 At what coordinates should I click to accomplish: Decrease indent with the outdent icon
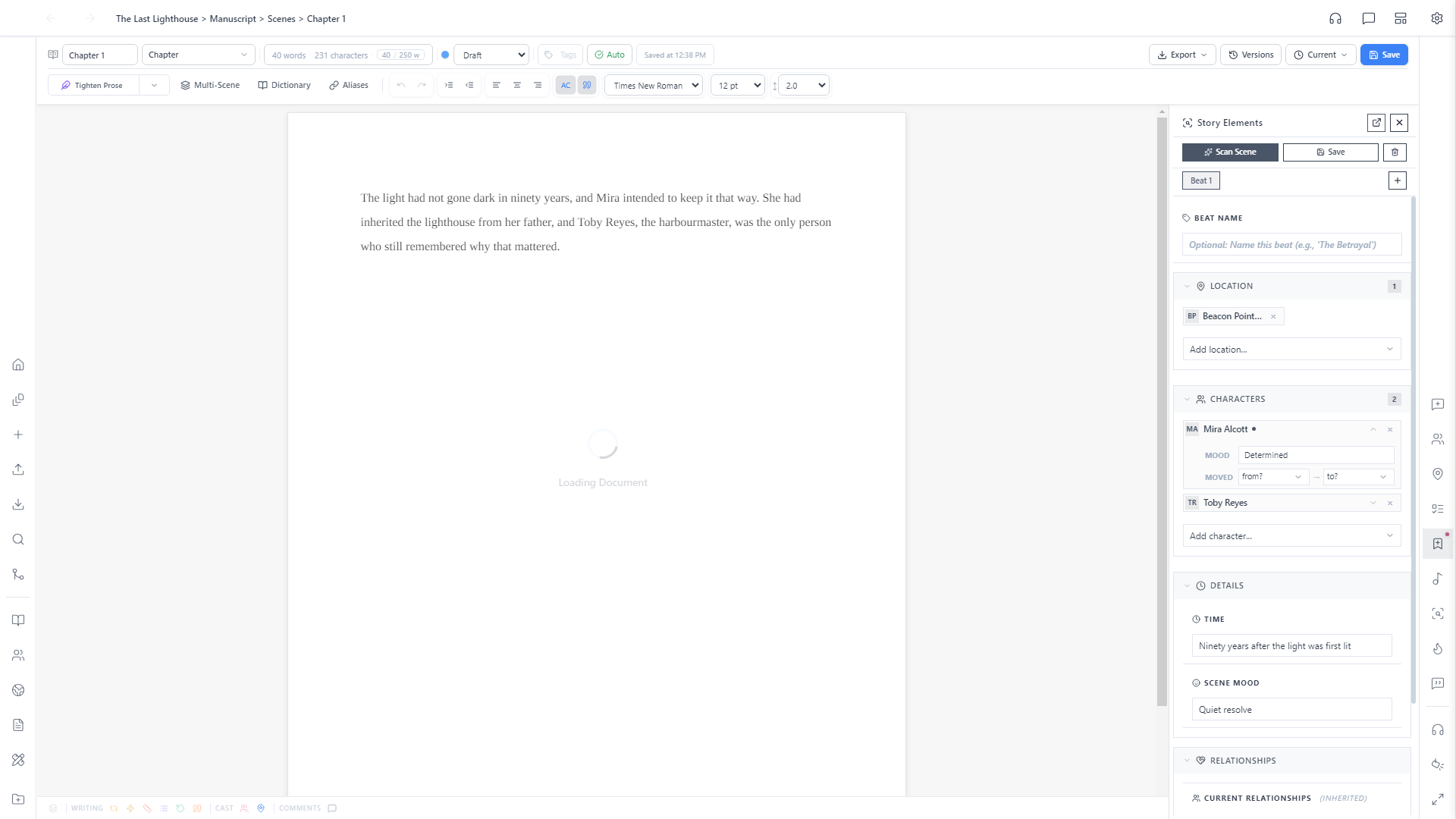(469, 85)
